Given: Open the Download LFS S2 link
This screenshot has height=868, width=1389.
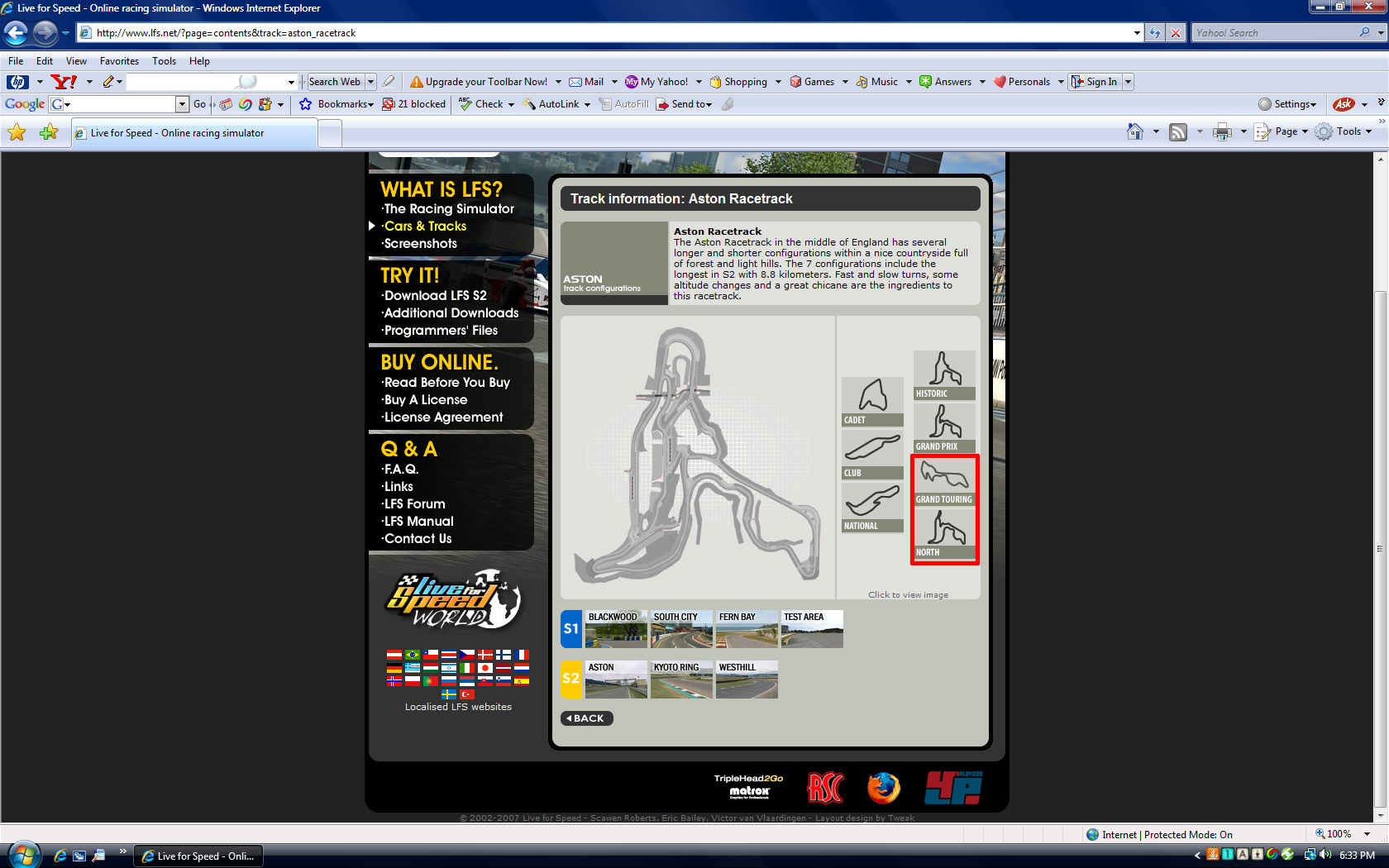Looking at the screenshot, I should click(435, 296).
